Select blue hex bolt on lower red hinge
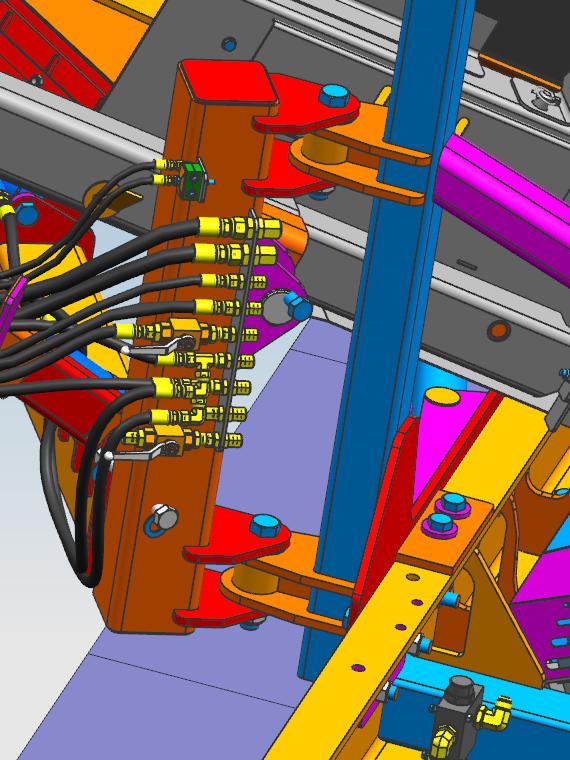The width and height of the screenshot is (570, 760). coord(265,525)
